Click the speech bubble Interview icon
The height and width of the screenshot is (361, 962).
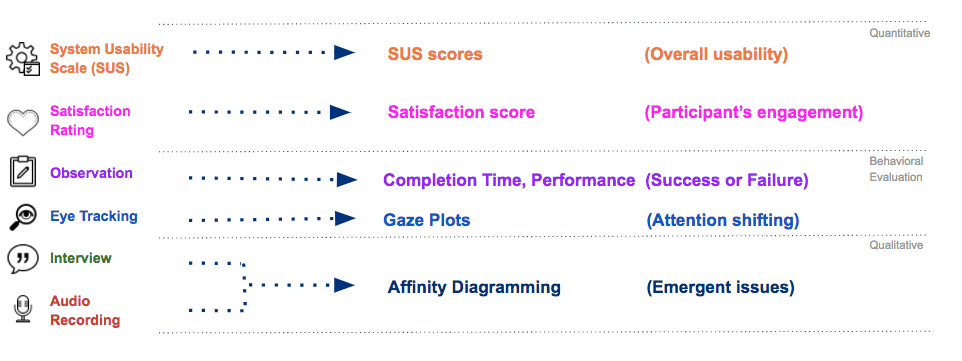tap(23, 258)
